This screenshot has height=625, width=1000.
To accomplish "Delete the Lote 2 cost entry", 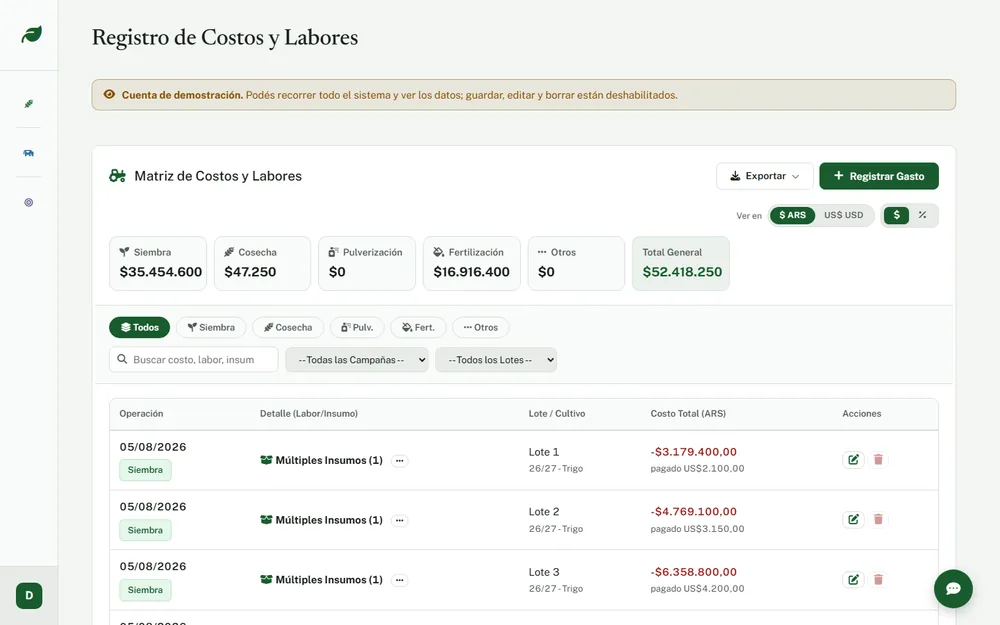I will (x=878, y=519).
